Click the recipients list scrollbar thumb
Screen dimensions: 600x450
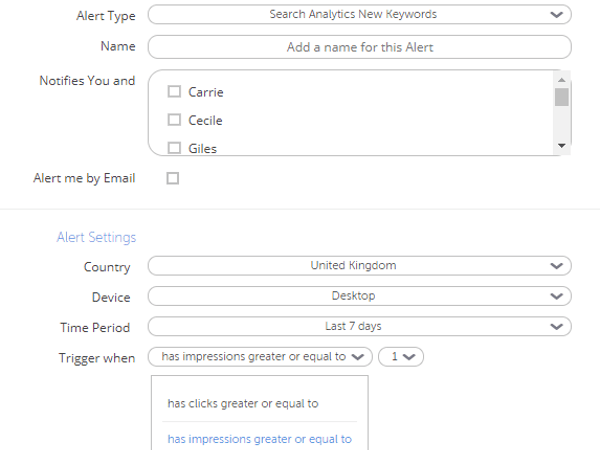[562, 97]
